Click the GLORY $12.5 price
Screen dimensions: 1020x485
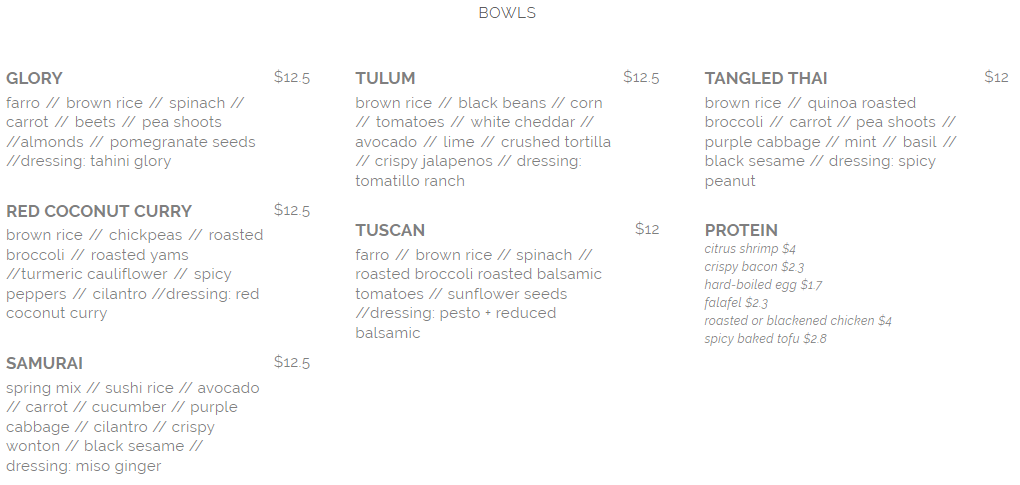click(x=292, y=78)
